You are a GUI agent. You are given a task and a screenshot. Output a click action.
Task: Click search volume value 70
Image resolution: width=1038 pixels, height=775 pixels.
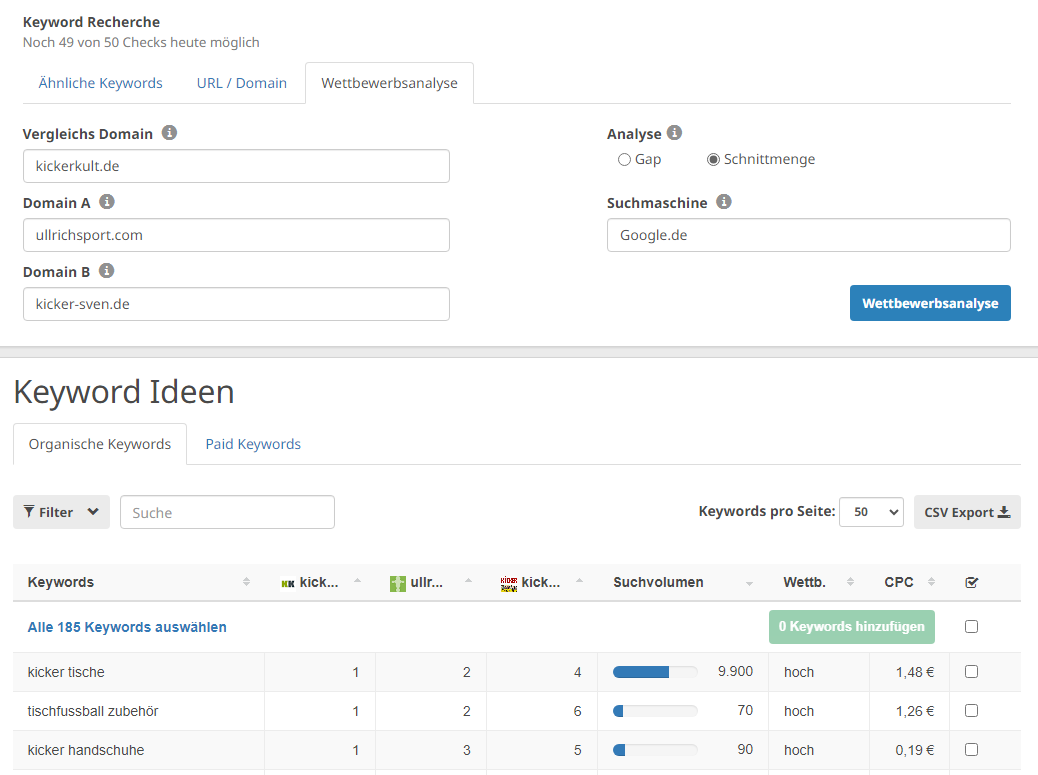745,711
